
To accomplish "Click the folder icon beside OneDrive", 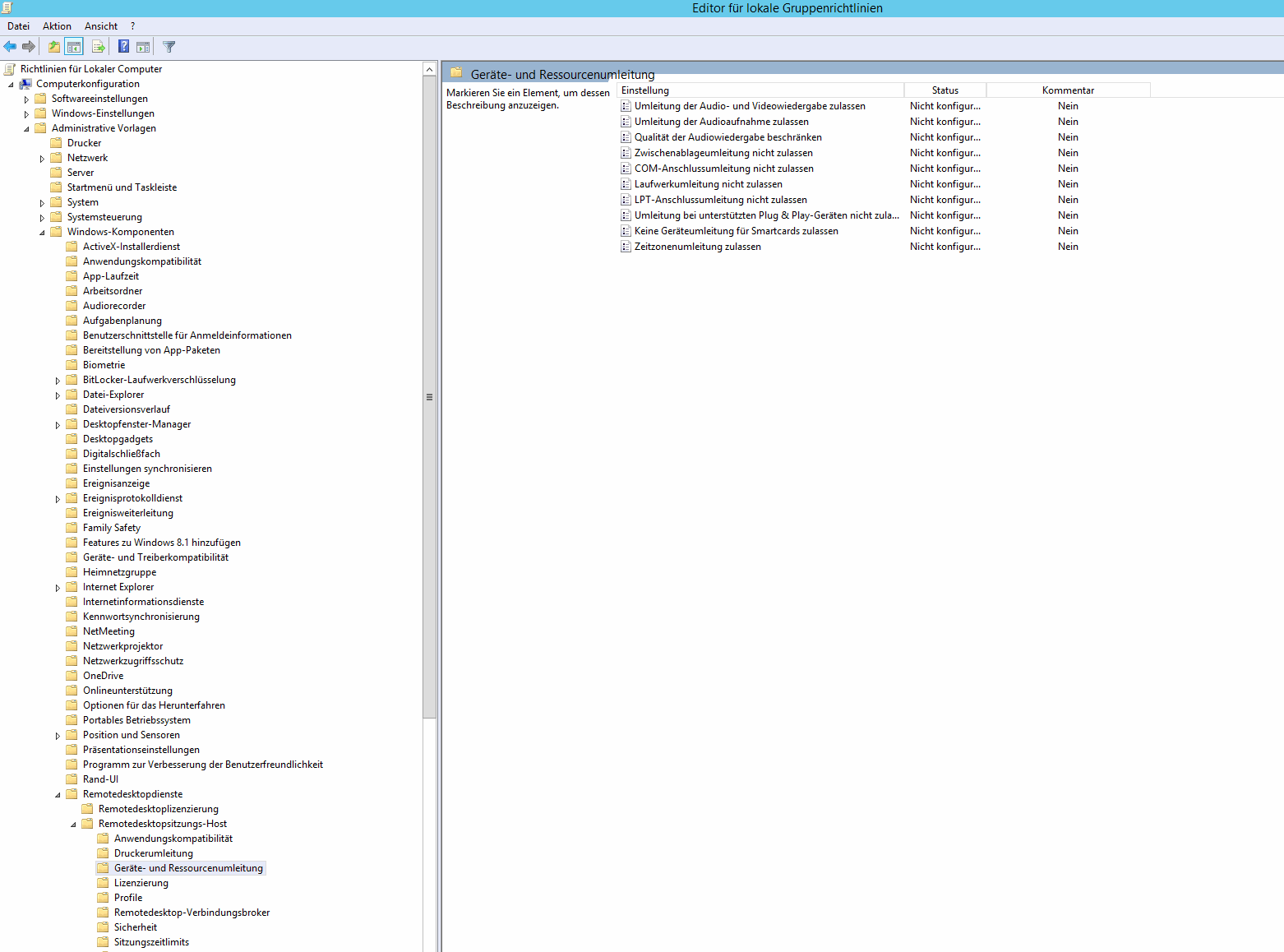I will click(x=72, y=676).
